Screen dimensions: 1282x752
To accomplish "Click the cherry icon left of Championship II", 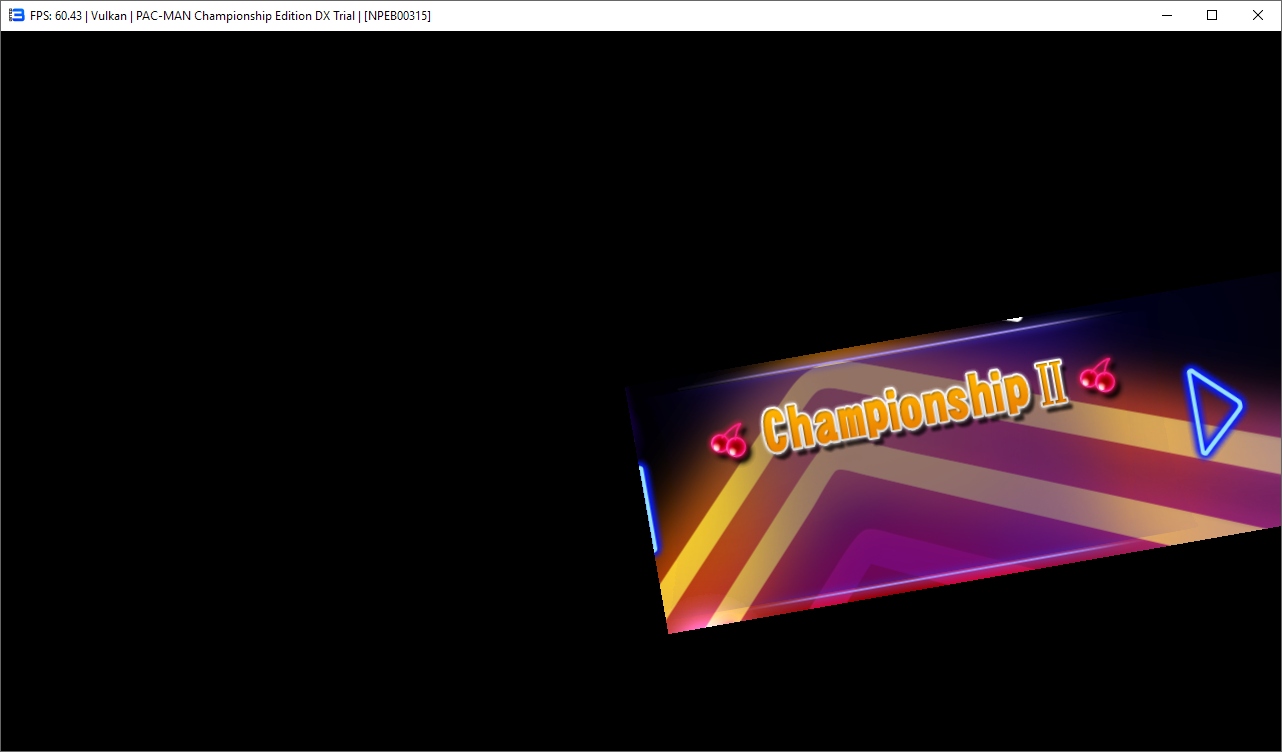I will click(x=729, y=441).
